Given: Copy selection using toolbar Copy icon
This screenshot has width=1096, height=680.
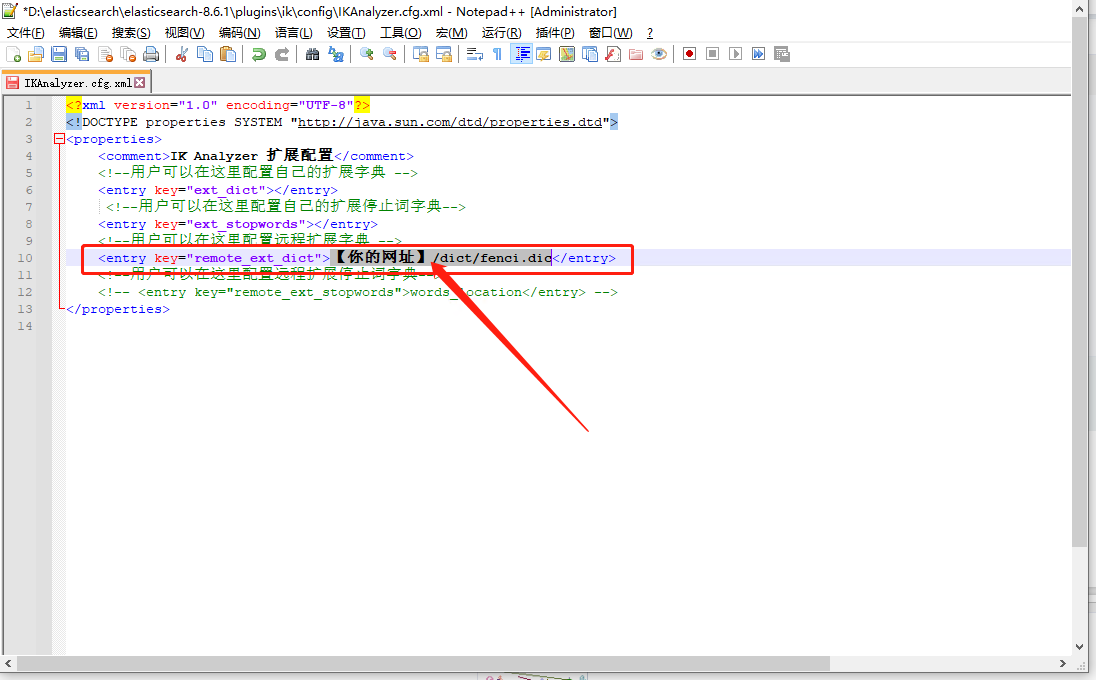Looking at the screenshot, I should click(x=205, y=55).
